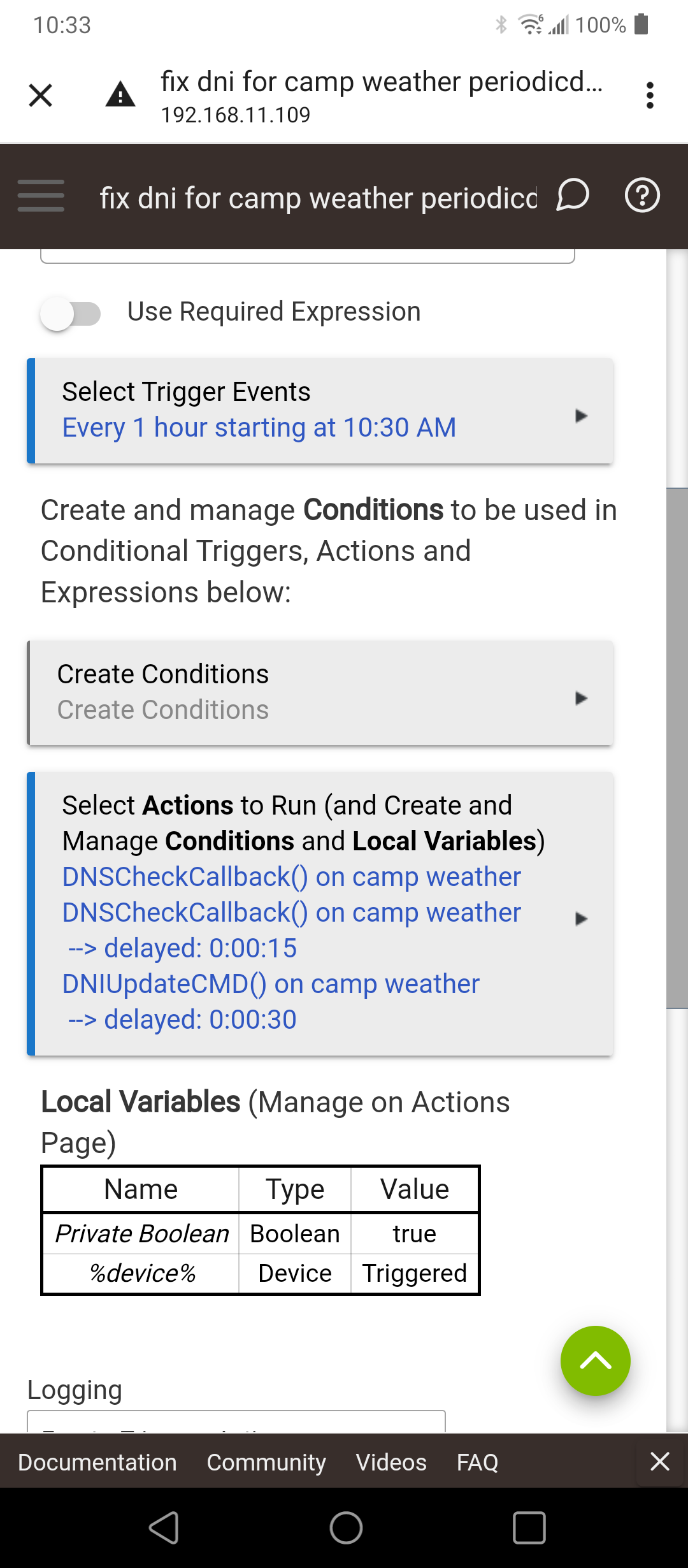
Task: Open the FAQ footer link
Action: [x=478, y=1462]
